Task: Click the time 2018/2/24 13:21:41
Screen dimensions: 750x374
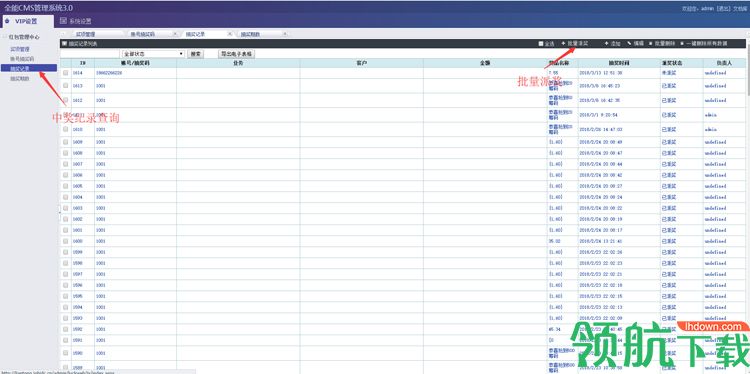Action: coord(601,241)
